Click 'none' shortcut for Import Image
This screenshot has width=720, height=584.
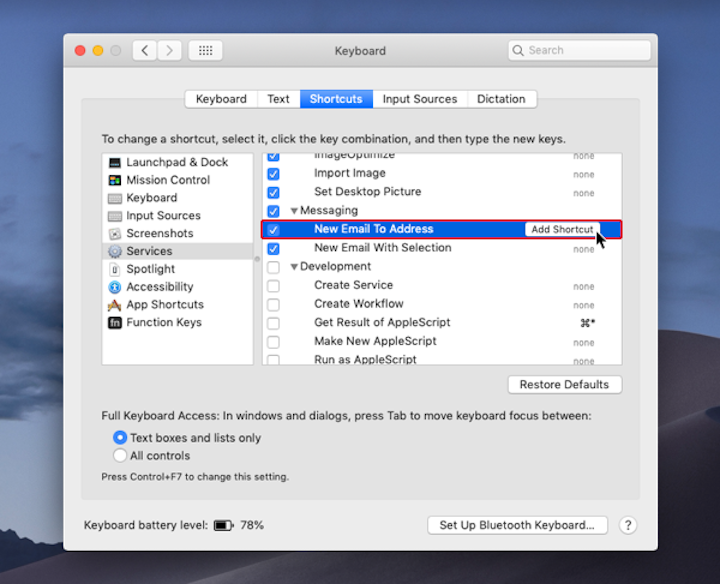pyautogui.click(x=584, y=174)
